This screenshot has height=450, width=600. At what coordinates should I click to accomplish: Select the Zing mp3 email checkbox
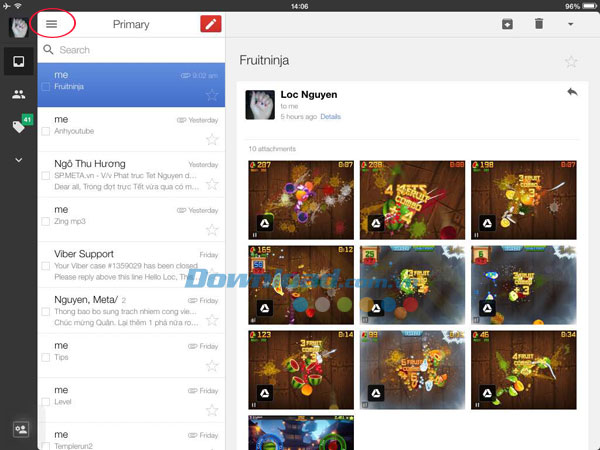(x=46, y=221)
